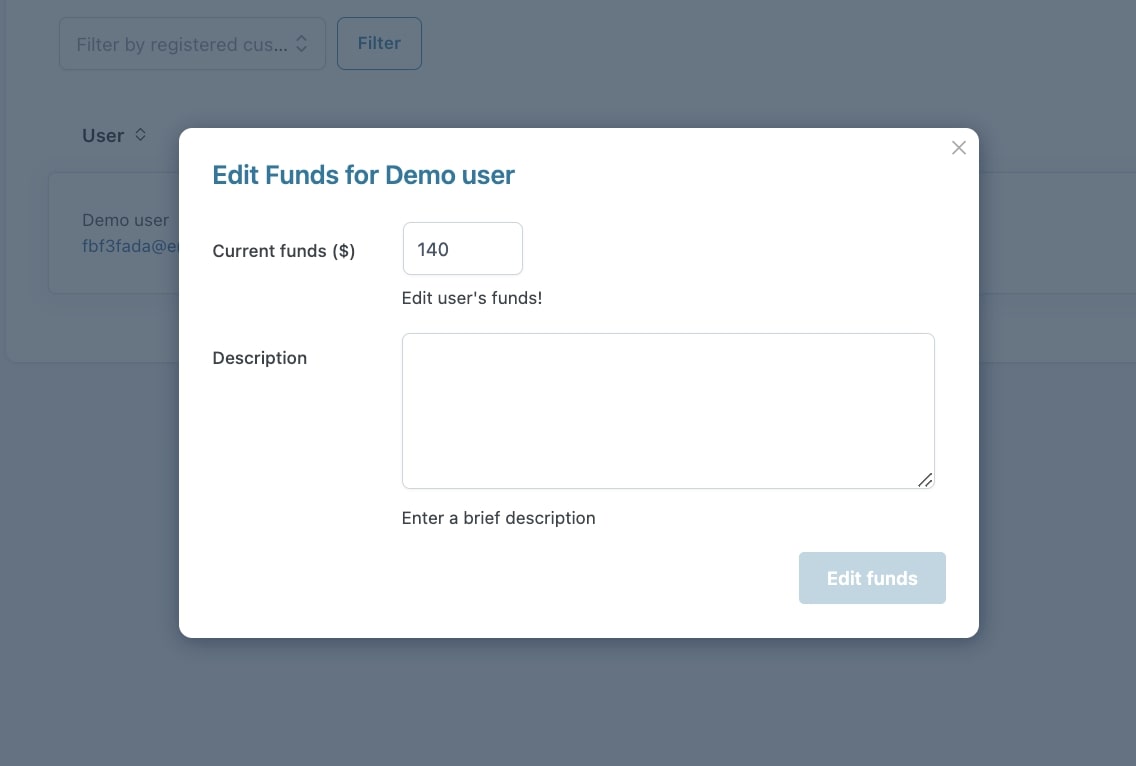Click the chevron arrows on the customer filter

(302, 44)
